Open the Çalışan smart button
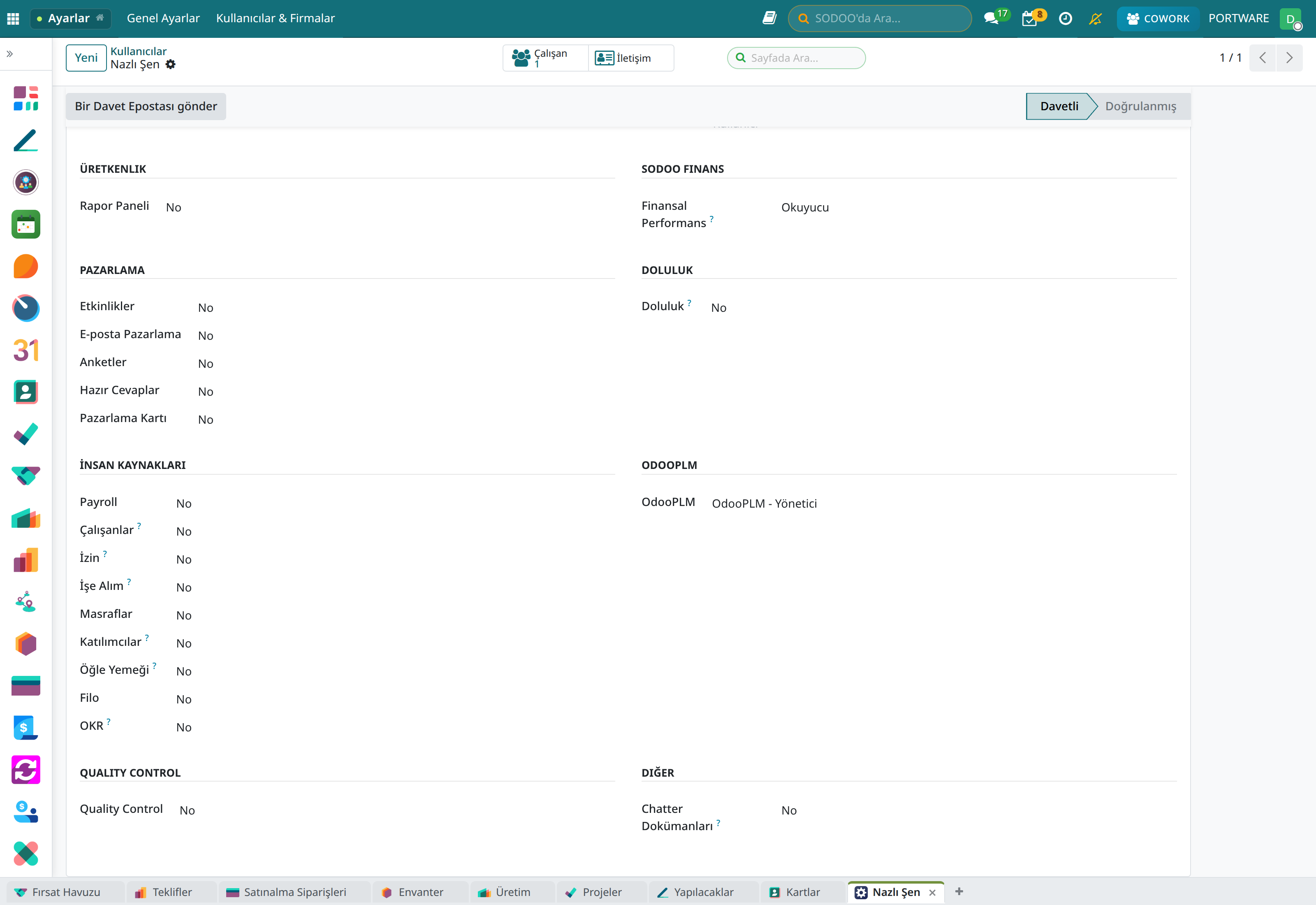Viewport: 1316px width, 905px height. pyautogui.click(x=545, y=58)
